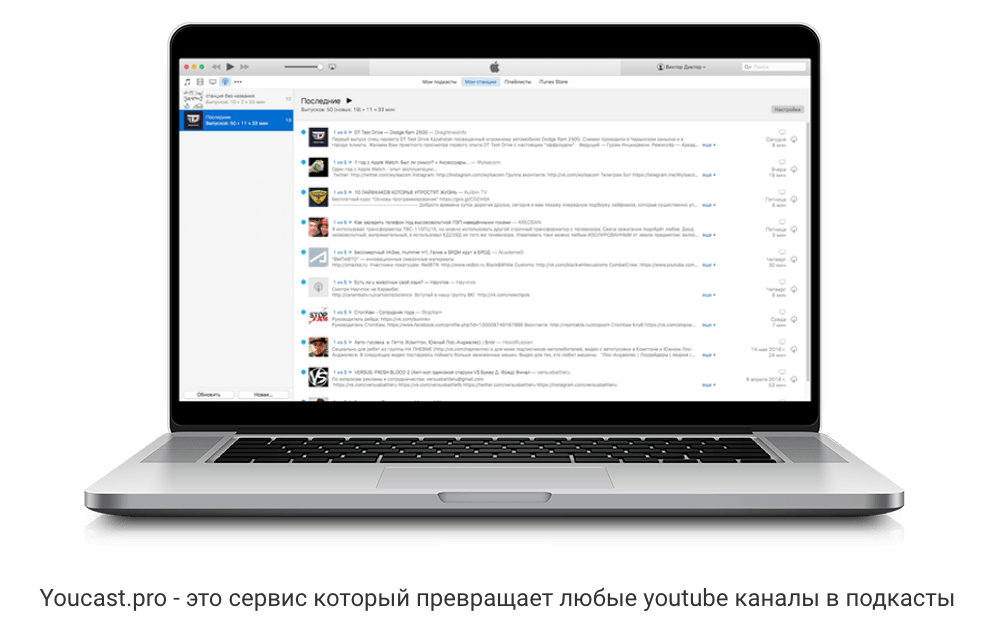Open the Kreosan phone charging episode artwork
Viewport: 1000px width, 640px height.
click(318, 228)
